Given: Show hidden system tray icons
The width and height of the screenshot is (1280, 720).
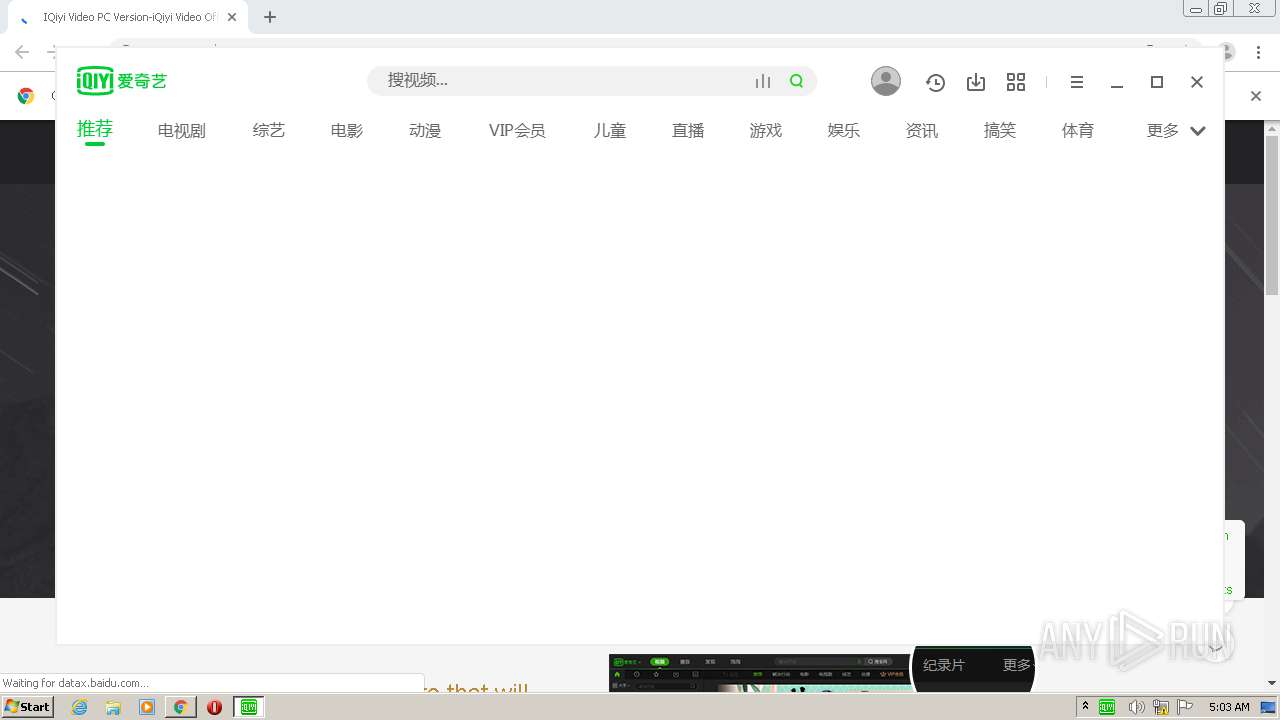Looking at the screenshot, I should [1085, 707].
